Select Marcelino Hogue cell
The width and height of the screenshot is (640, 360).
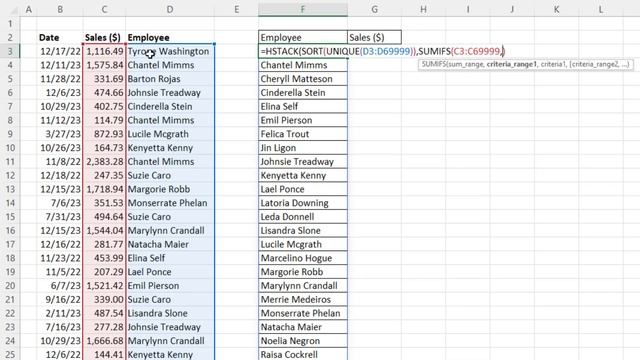[x=303, y=258]
